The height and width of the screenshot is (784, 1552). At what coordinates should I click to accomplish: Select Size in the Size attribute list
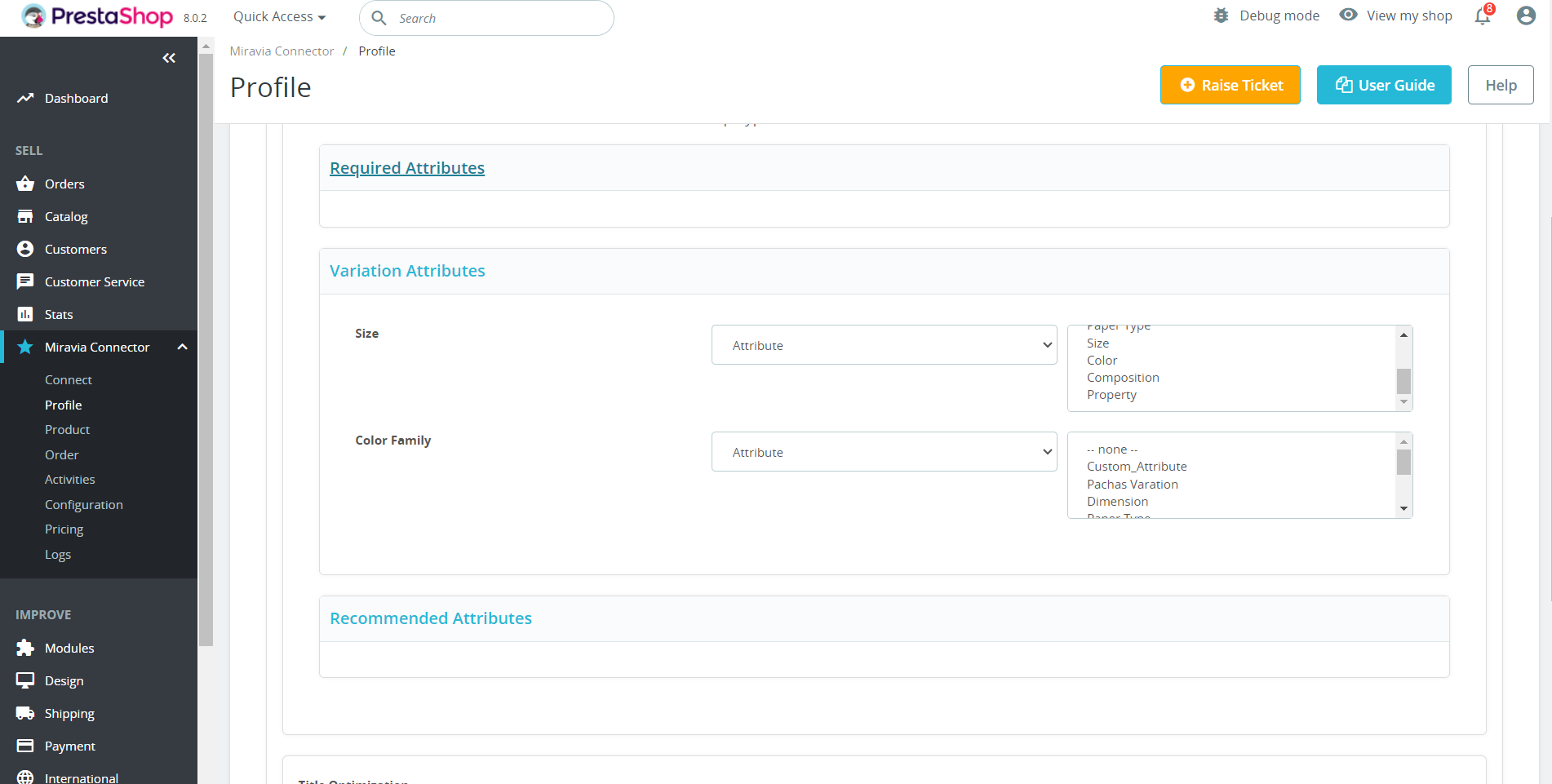point(1097,343)
